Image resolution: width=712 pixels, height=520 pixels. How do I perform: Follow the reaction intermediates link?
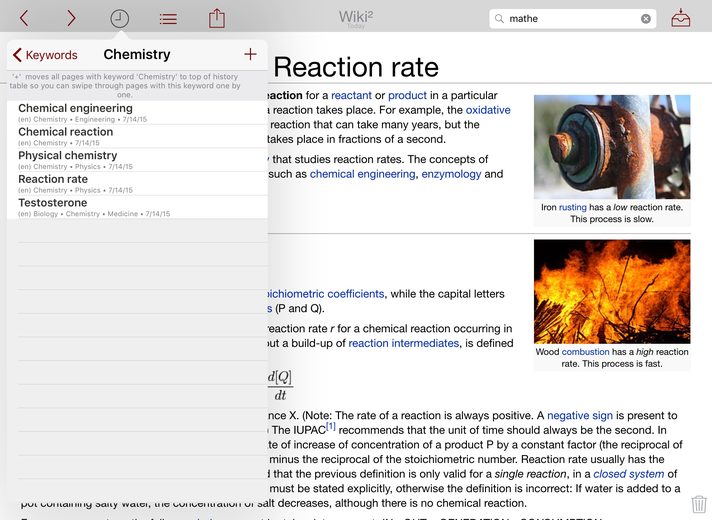click(x=403, y=343)
